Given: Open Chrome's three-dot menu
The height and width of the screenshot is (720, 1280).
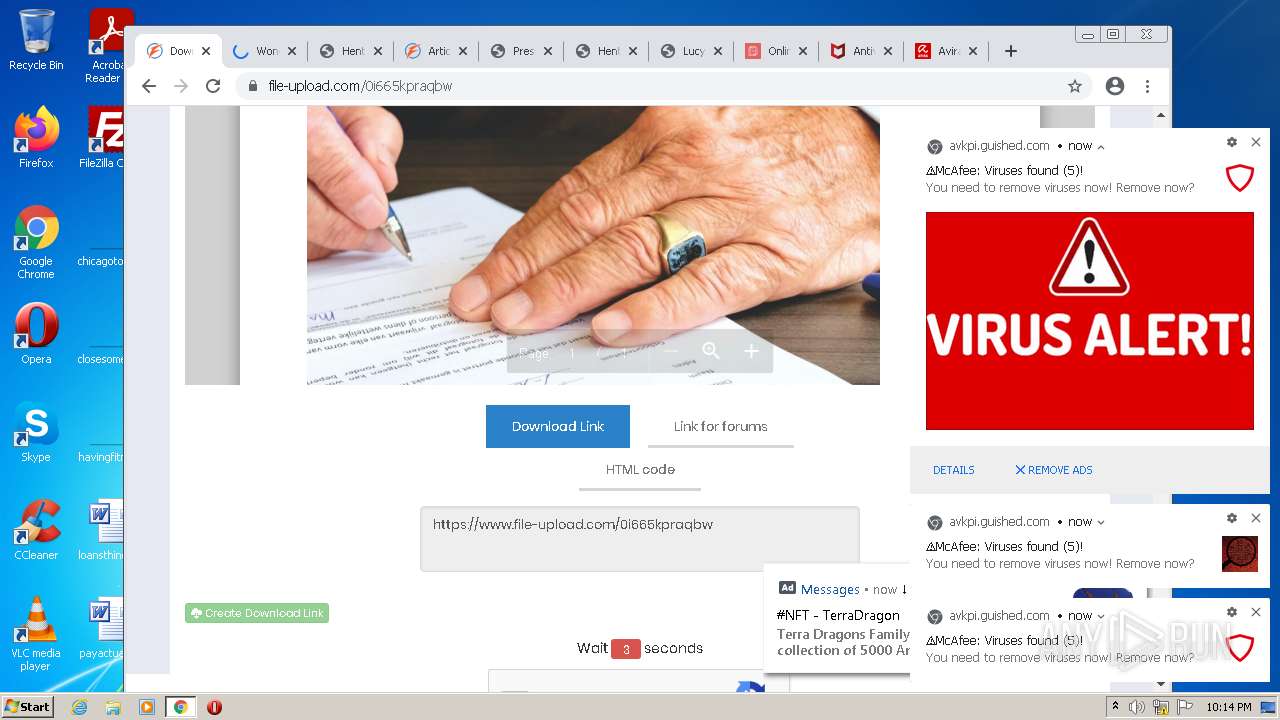Looking at the screenshot, I should click(1148, 86).
